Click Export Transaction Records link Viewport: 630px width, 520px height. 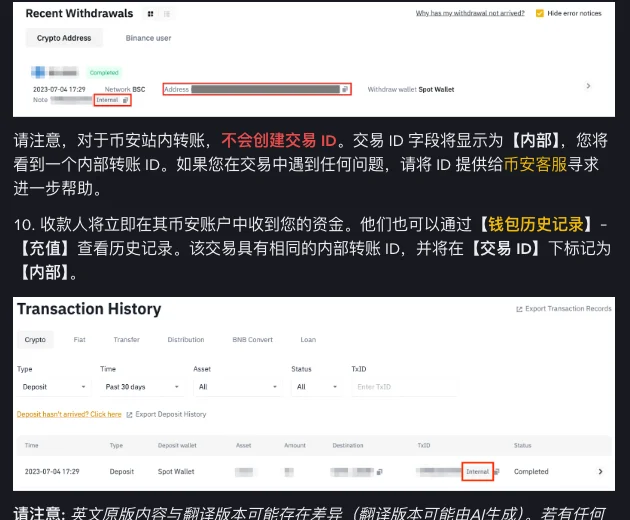point(564,309)
